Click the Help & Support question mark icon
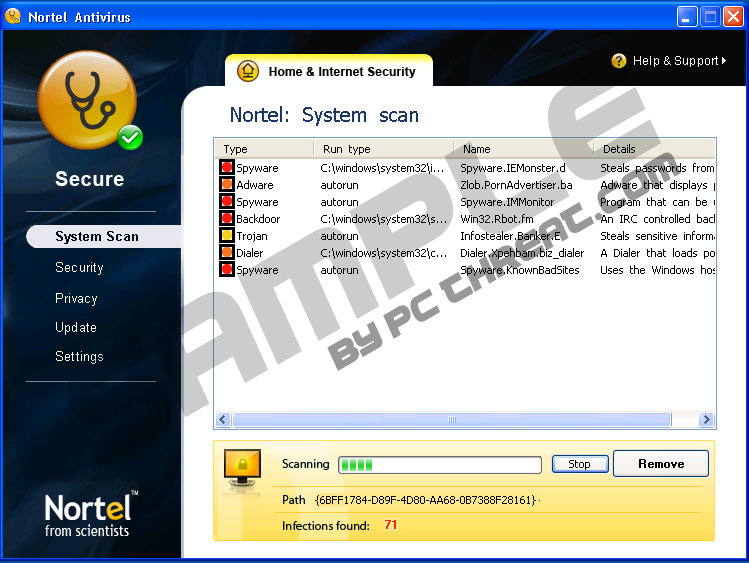Screen dimensions: 749x563 click(619, 61)
